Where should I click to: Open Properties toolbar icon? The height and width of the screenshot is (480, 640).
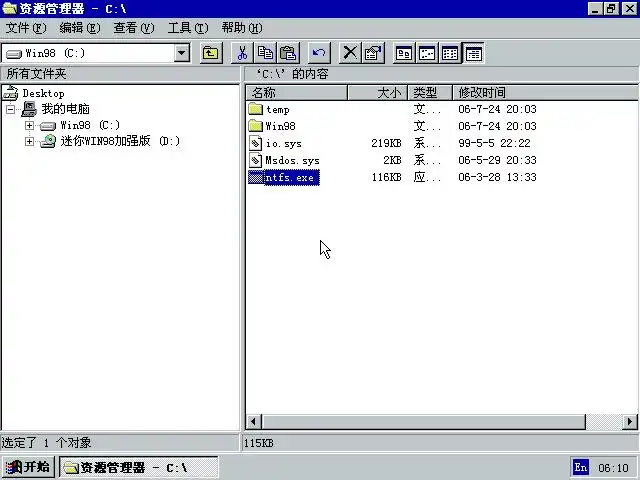pyautogui.click(x=373, y=53)
